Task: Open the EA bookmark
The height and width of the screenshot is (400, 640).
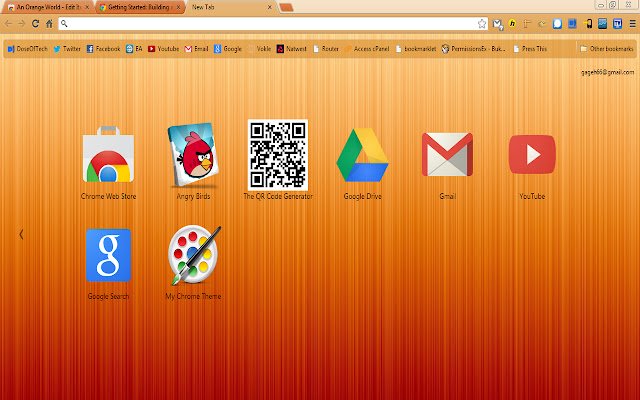Action: click(x=134, y=49)
